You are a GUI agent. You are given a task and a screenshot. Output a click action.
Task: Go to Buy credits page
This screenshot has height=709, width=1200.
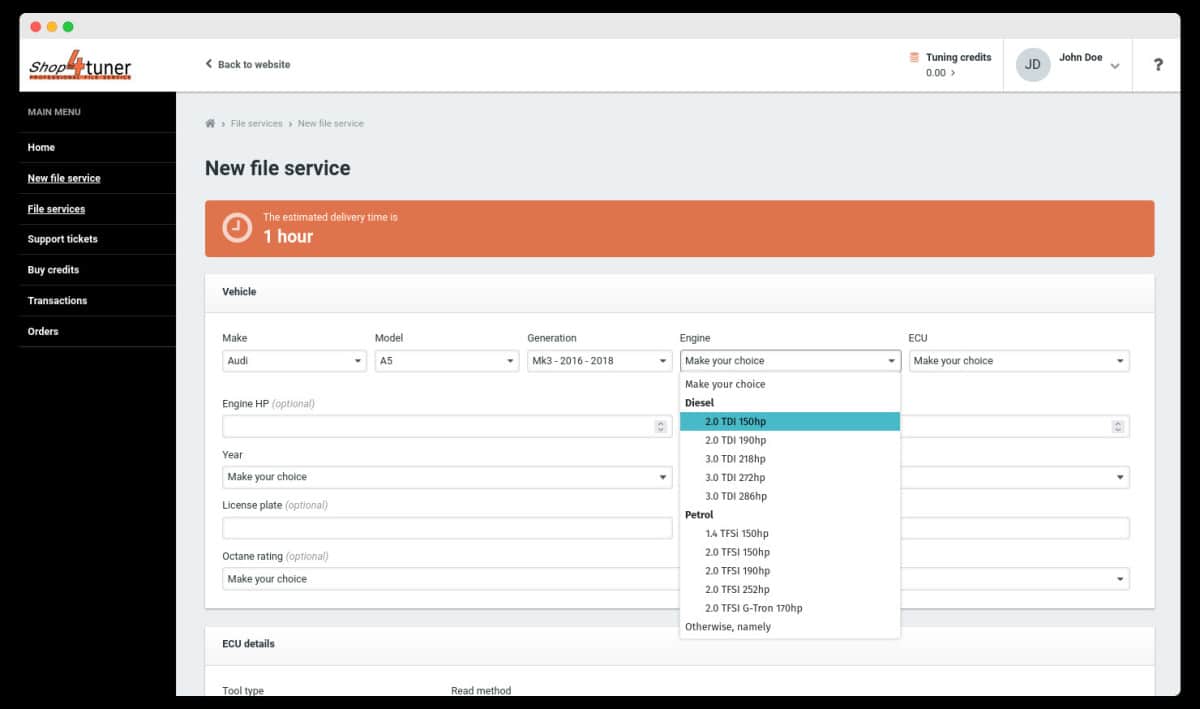[53, 270]
